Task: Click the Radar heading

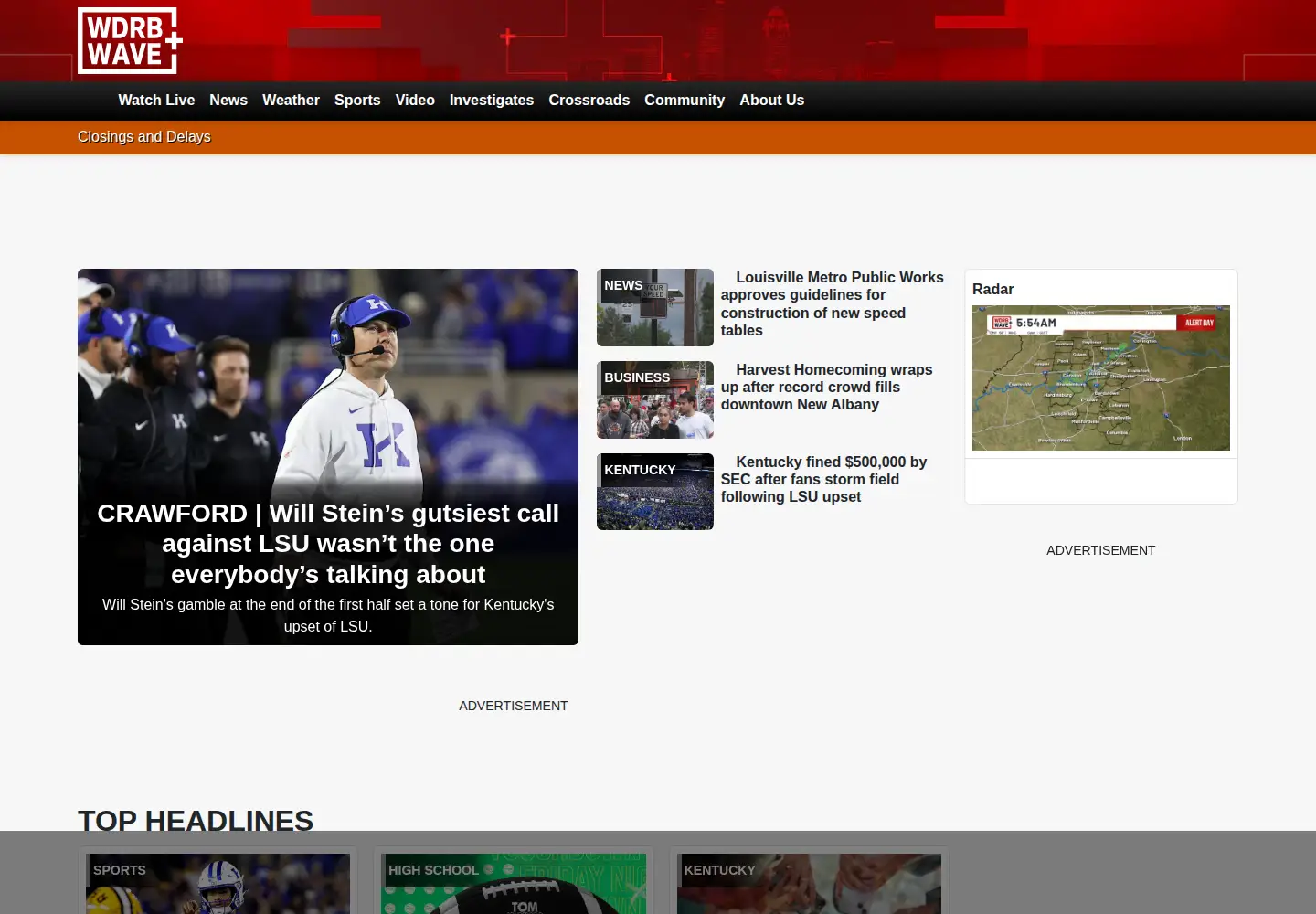Action: [993, 289]
